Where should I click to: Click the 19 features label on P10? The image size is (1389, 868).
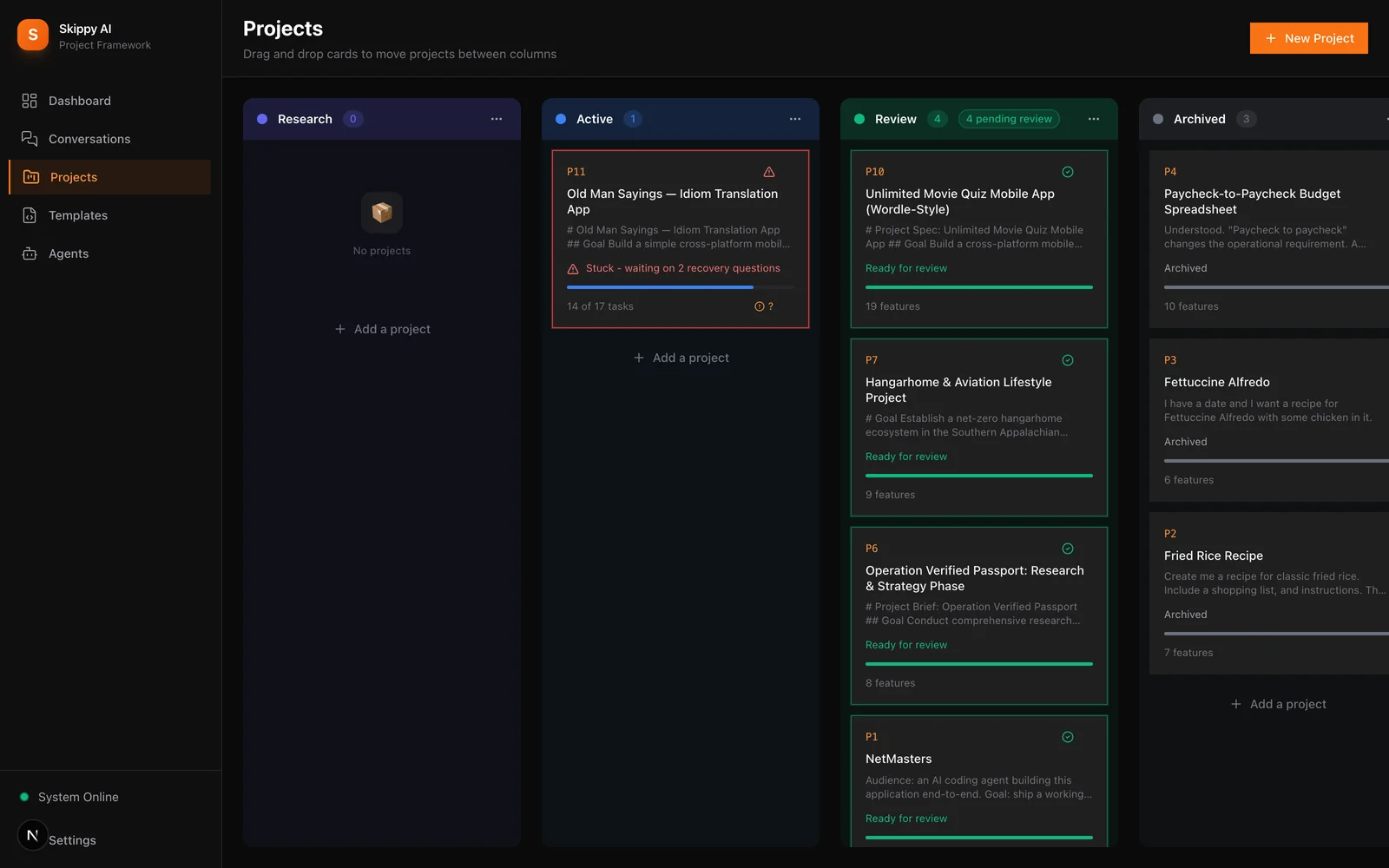click(892, 306)
